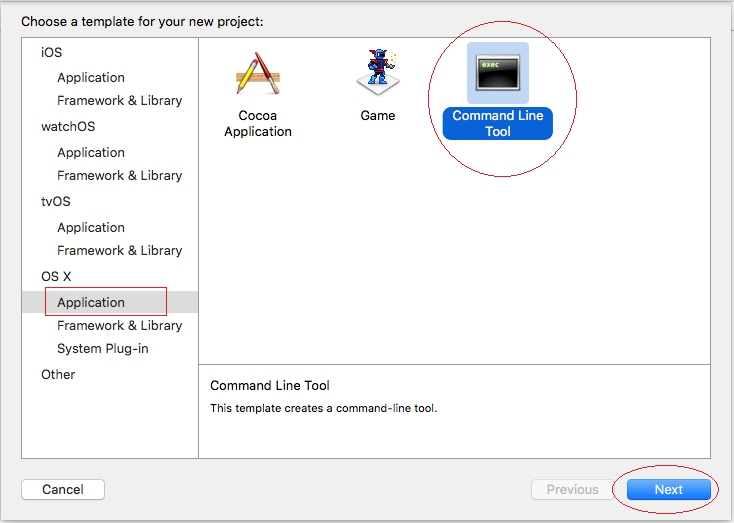
Task: Click the Game label text
Action: 378,116
